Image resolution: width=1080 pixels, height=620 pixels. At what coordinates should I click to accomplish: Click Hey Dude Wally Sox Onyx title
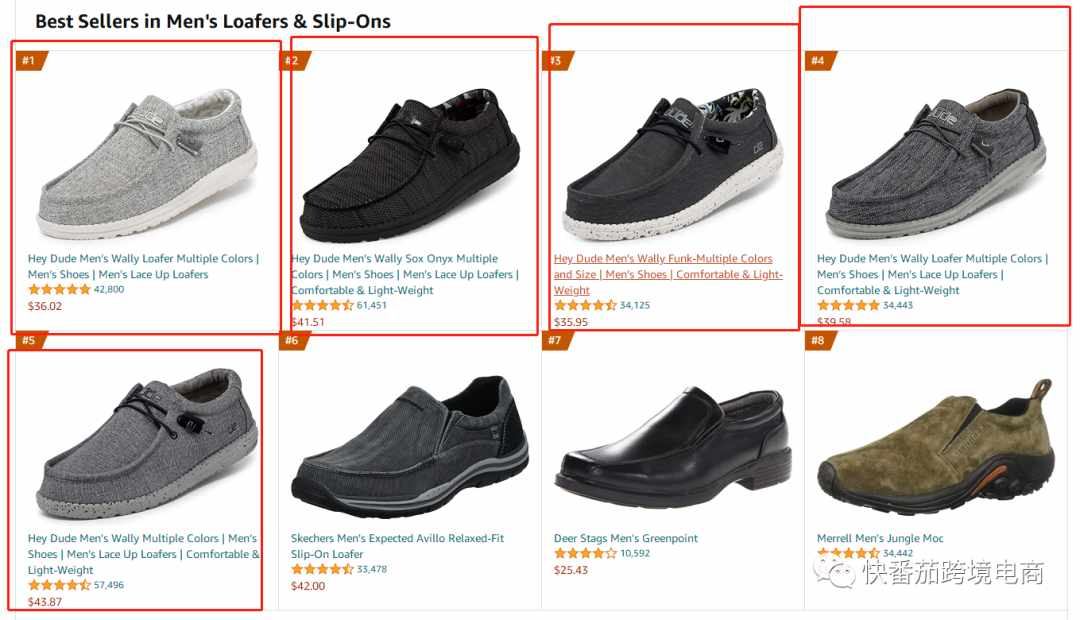click(x=404, y=274)
